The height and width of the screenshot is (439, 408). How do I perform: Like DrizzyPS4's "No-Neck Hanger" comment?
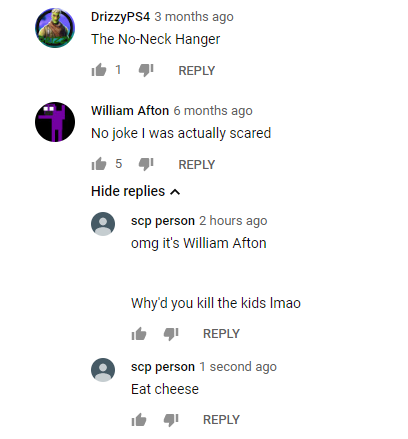pos(99,70)
